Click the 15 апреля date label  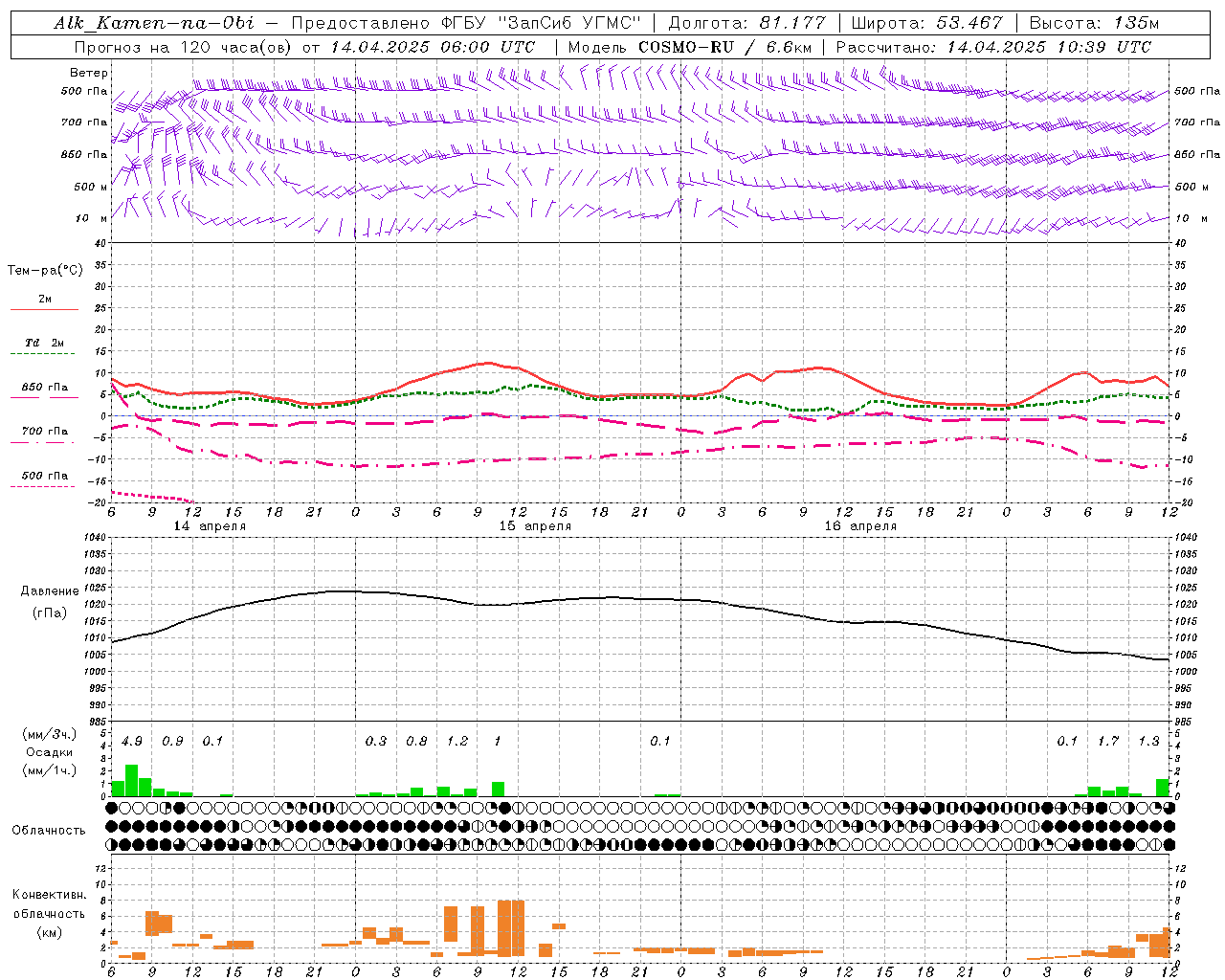tap(535, 526)
